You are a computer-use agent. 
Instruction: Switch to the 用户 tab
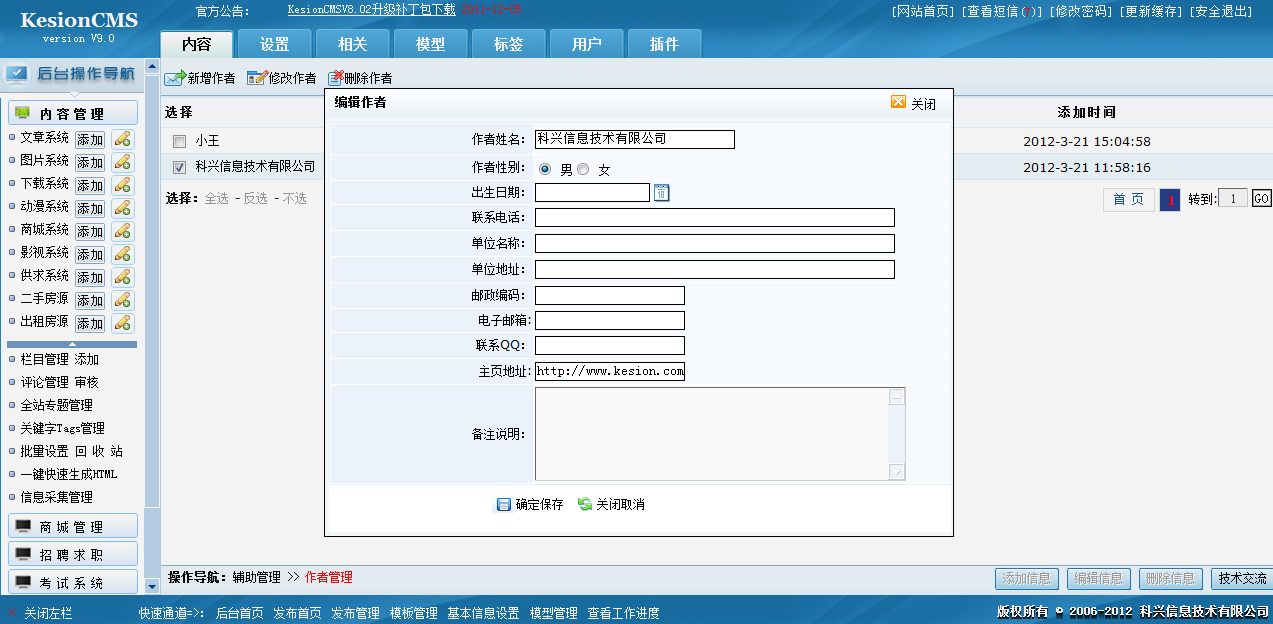tap(586, 44)
